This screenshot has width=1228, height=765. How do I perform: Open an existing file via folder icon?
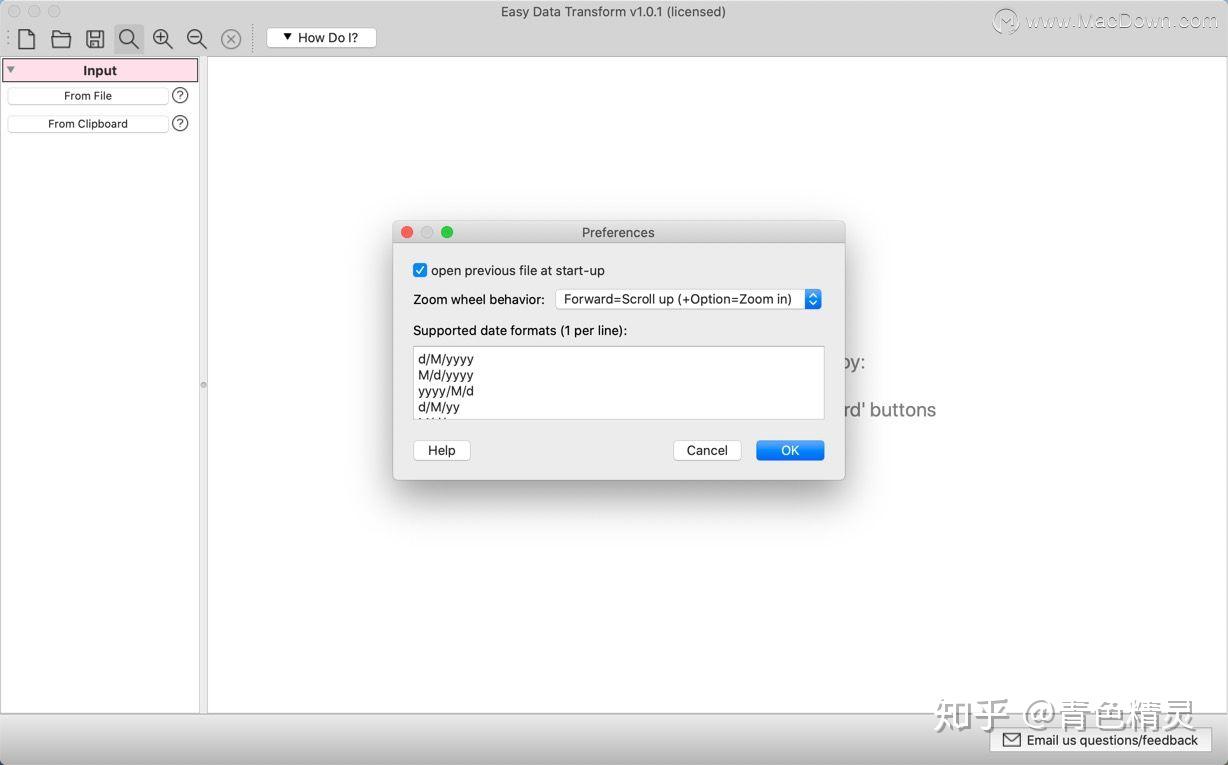tap(60, 39)
